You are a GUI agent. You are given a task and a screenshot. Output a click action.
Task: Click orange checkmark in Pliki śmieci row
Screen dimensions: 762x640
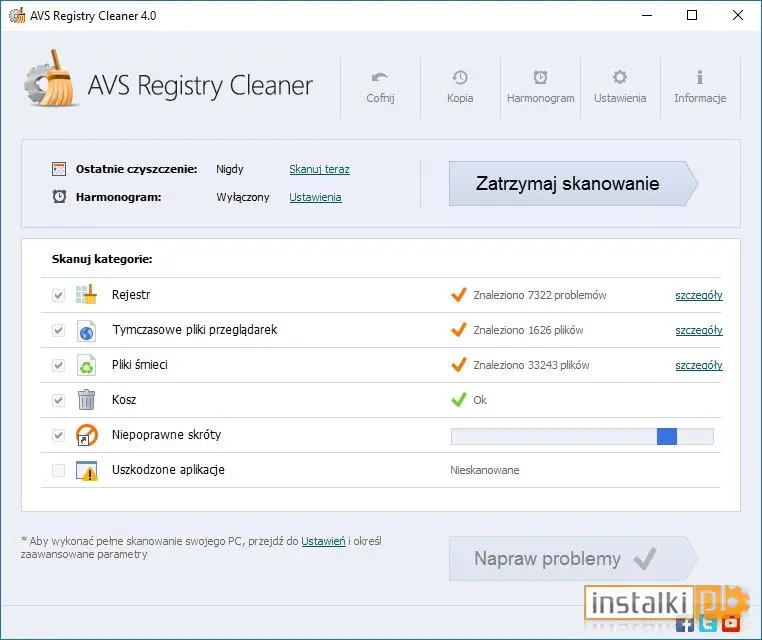(x=459, y=364)
